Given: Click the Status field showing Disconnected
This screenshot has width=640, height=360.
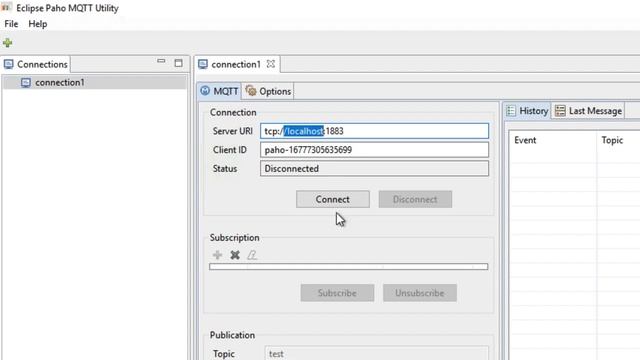Looking at the screenshot, I should coord(374,169).
